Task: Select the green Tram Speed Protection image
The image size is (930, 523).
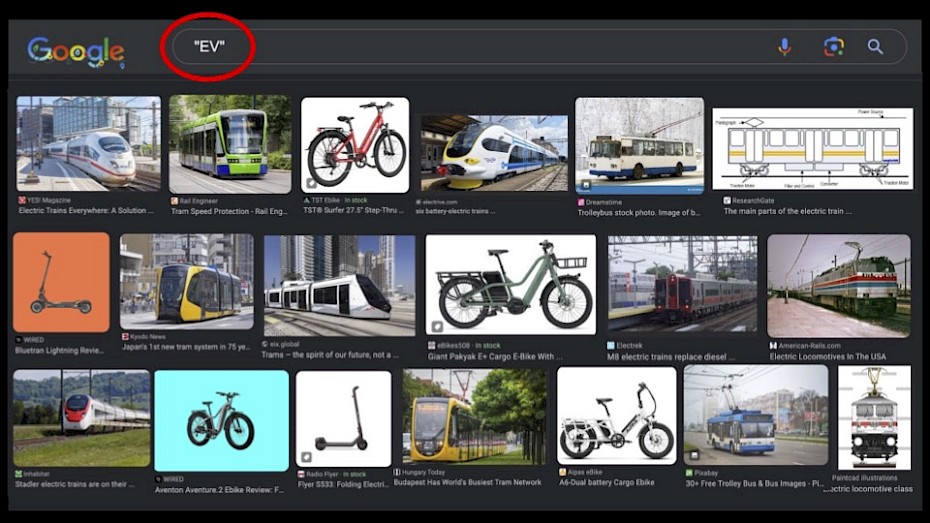Action: coord(230,144)
